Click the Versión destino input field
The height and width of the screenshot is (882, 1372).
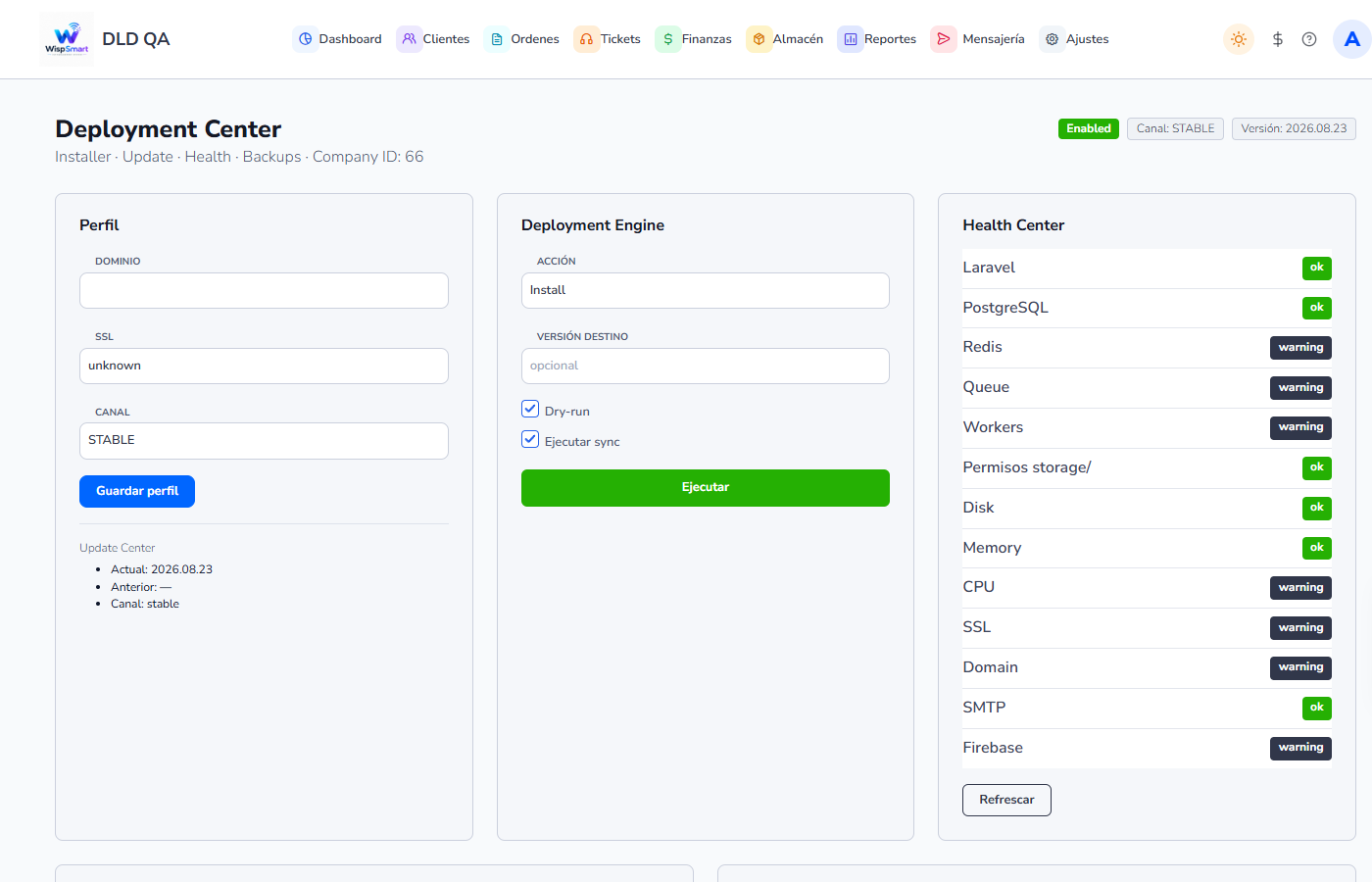point(706,366)
